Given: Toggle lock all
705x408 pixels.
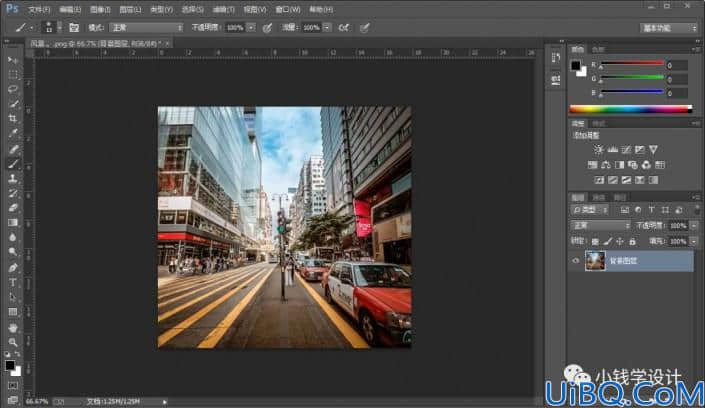Looking at the screenshot, I should [x=632, y=242].
